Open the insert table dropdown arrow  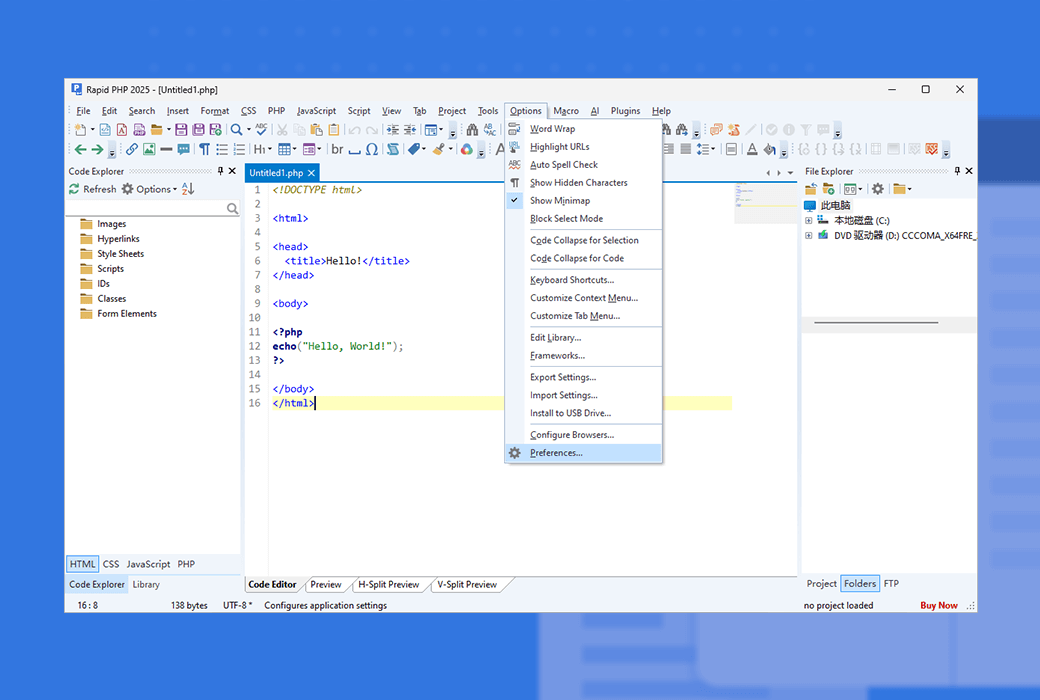point(294,149)
